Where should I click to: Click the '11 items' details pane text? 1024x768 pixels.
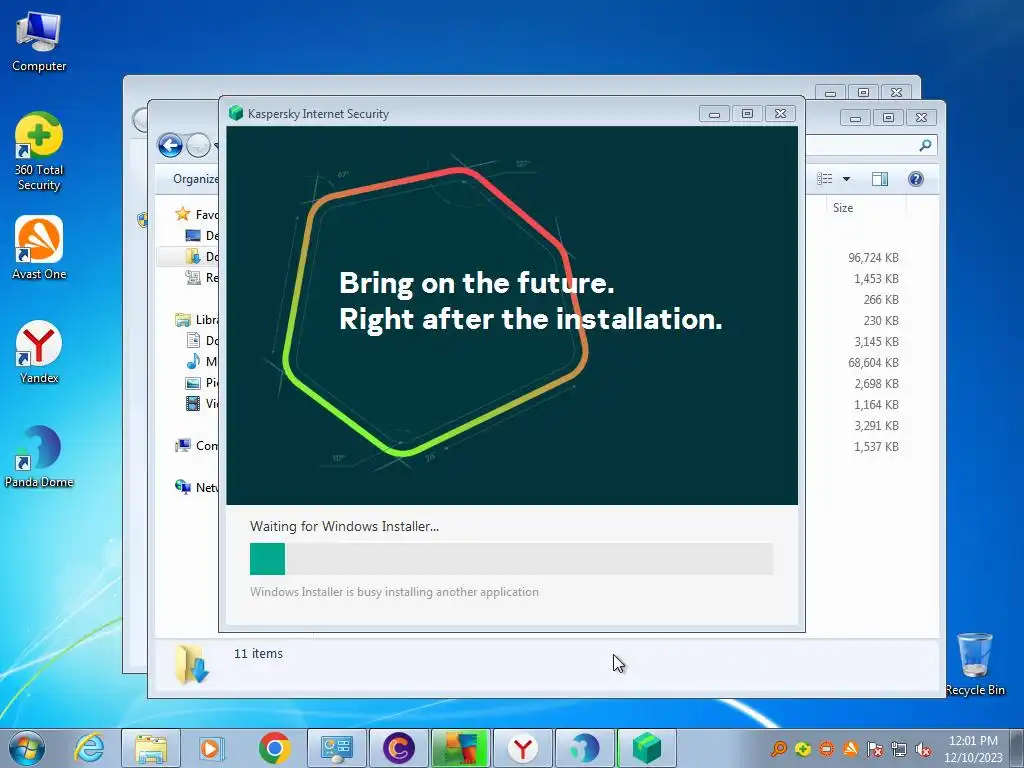[x=258, y=654]
